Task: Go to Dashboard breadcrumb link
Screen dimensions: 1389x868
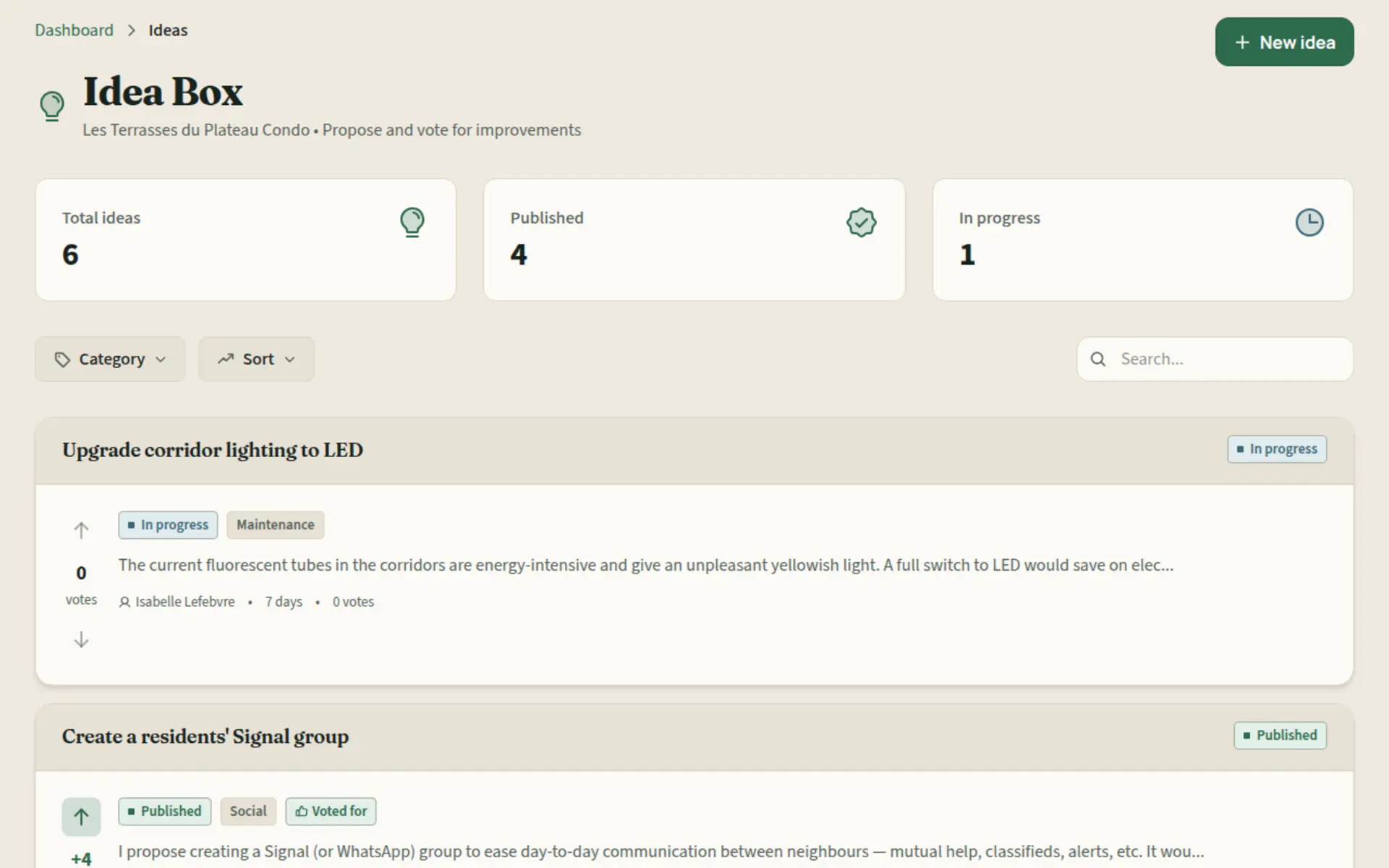Action: (x=75, y=30)
